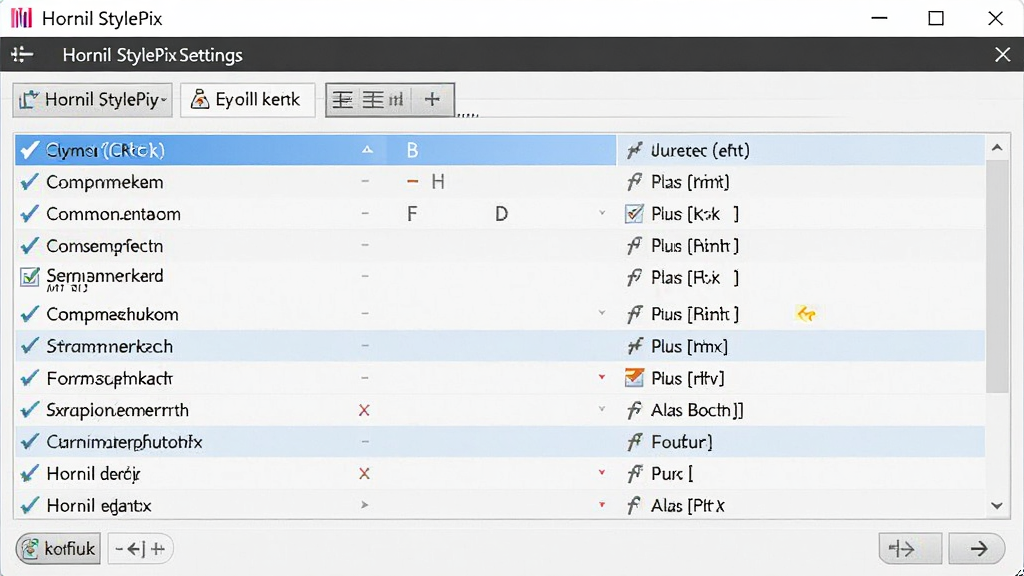Open the dropdown arrow on Common.entaom row
This screenshot has height=576, width=1024.
(601, 213)
